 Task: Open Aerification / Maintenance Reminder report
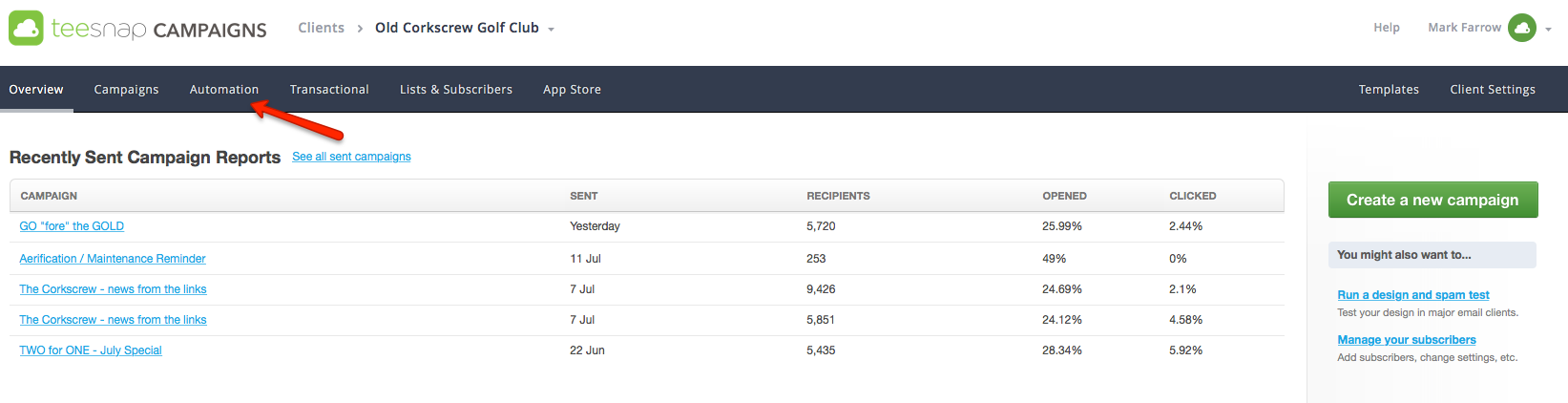coord(113,259)
